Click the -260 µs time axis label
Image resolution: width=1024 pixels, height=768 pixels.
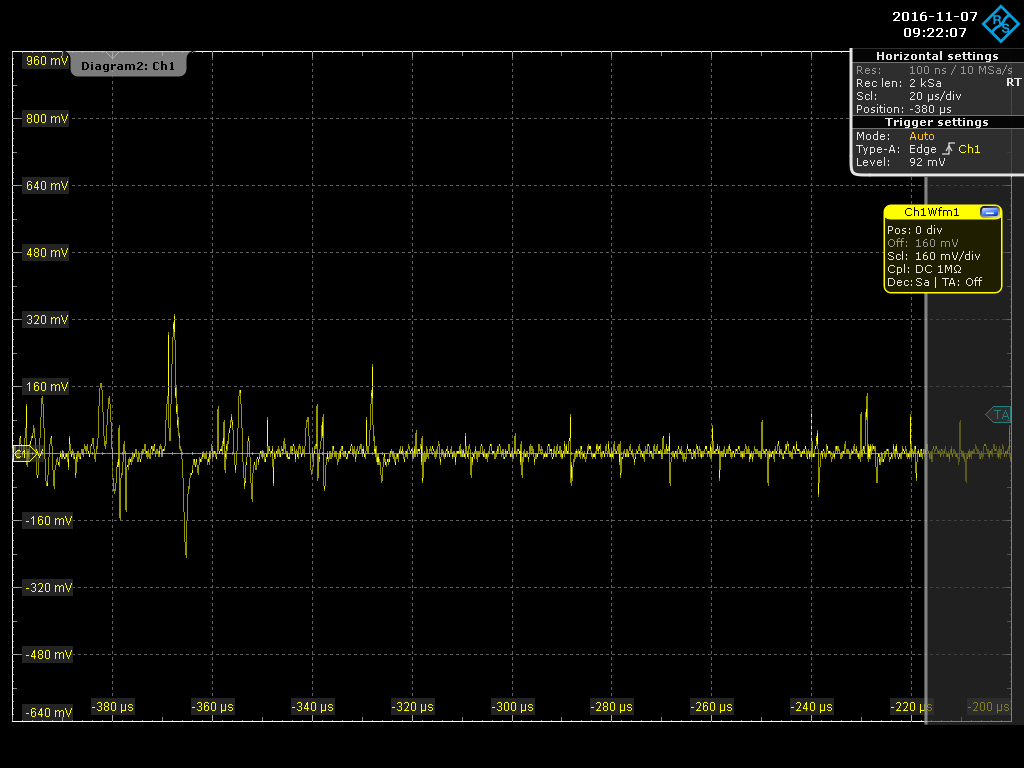pos(711,707)
